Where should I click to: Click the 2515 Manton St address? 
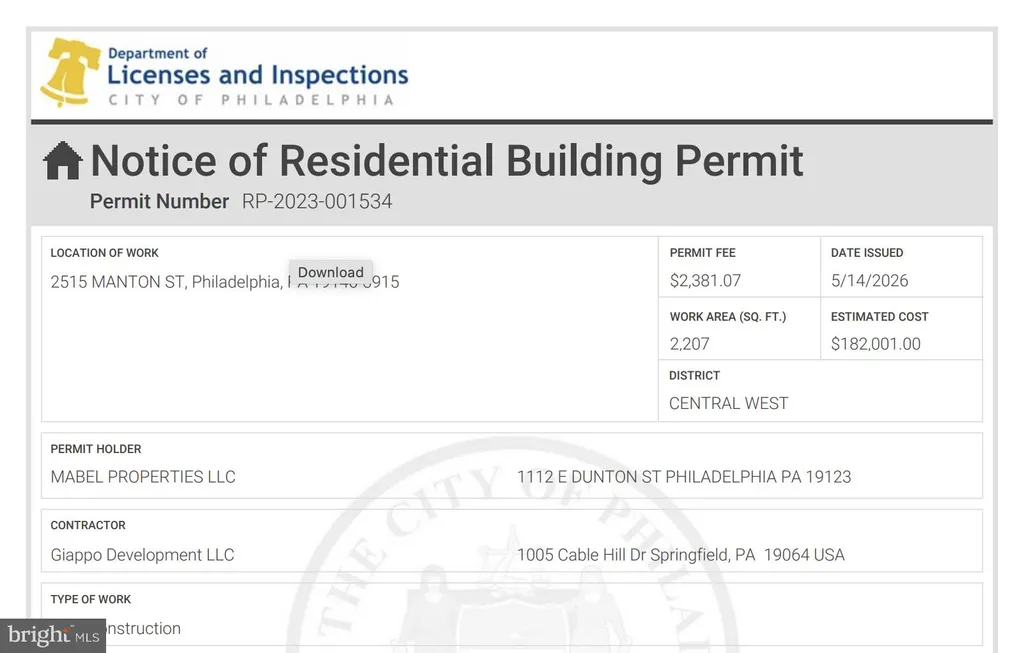click(x=225, y=282)
